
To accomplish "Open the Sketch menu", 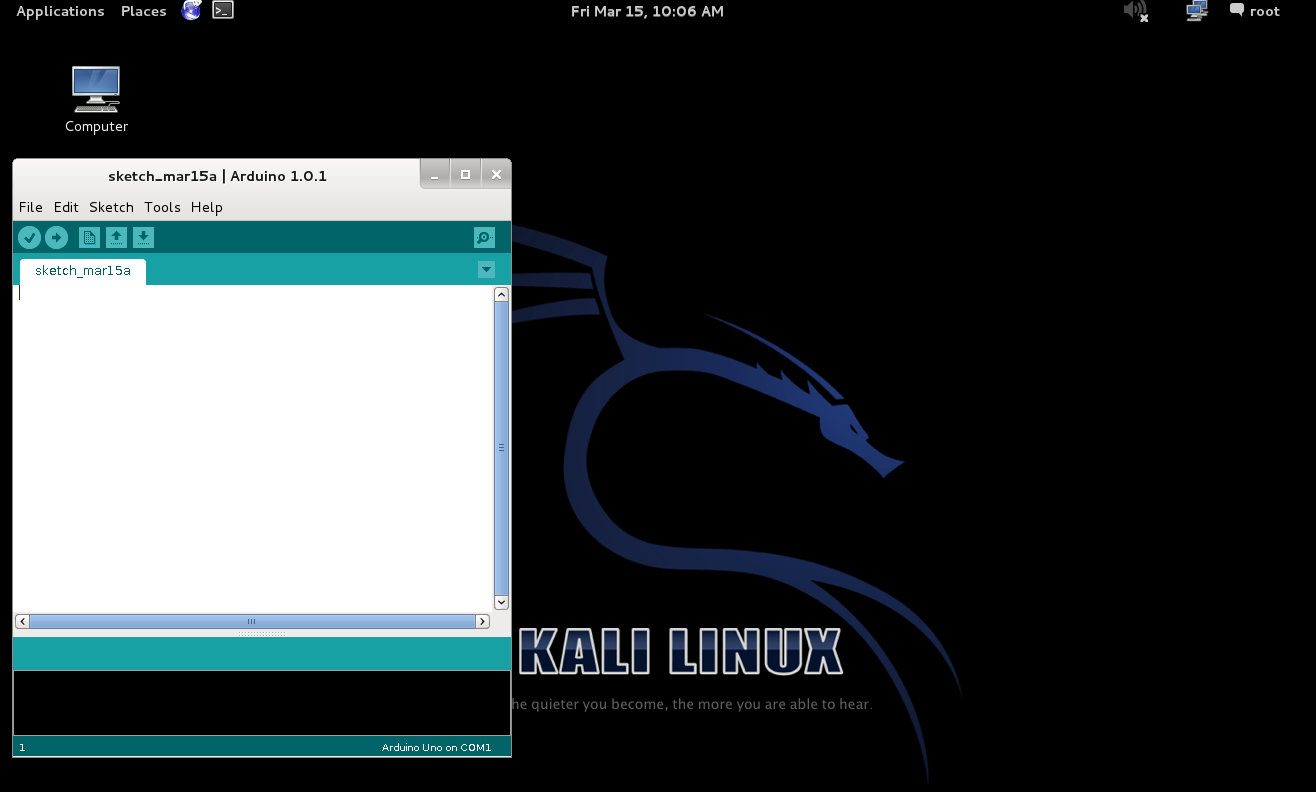I will [111, 207].
